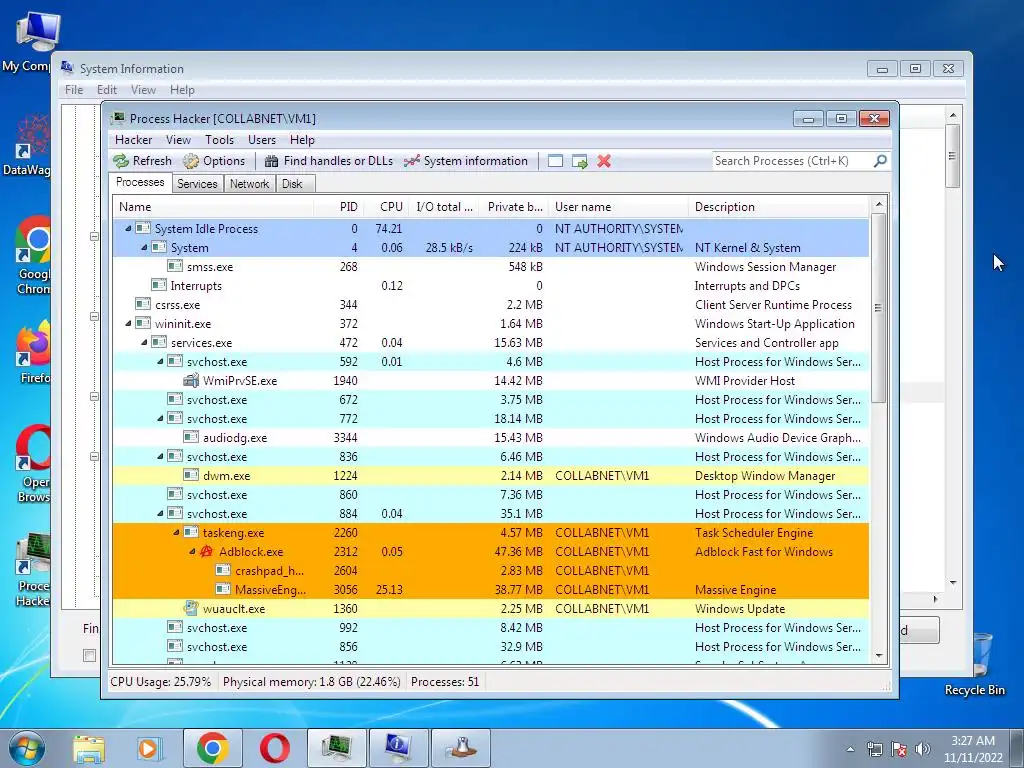
Task: Open System information graph icon
Action: 411,161
